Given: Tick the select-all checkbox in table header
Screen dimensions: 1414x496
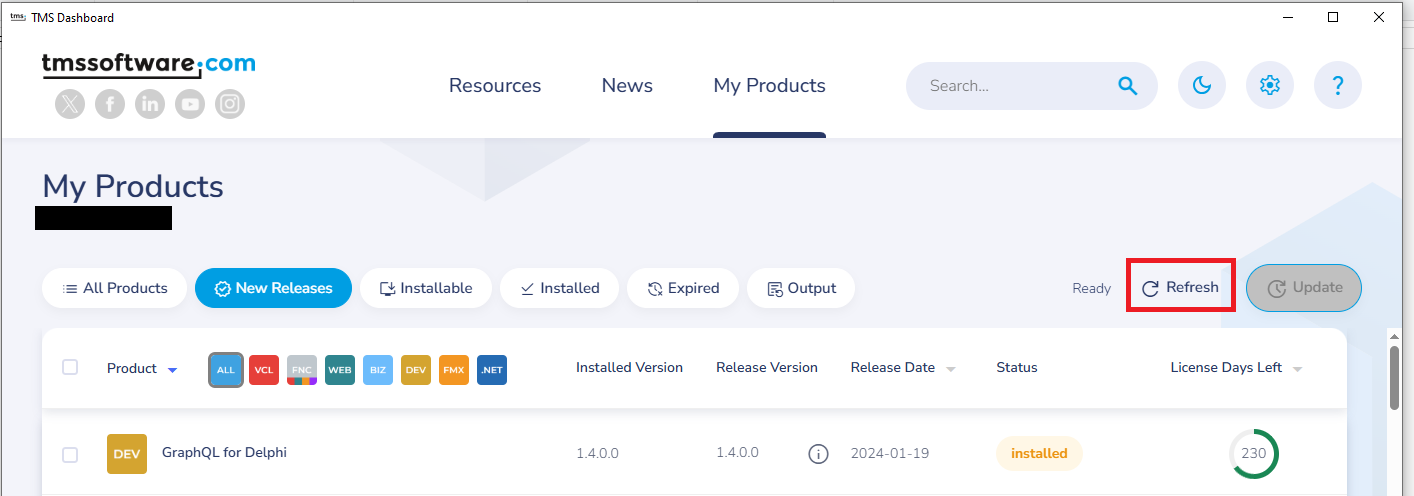Looking at the screenshot, I should point(70,367).
